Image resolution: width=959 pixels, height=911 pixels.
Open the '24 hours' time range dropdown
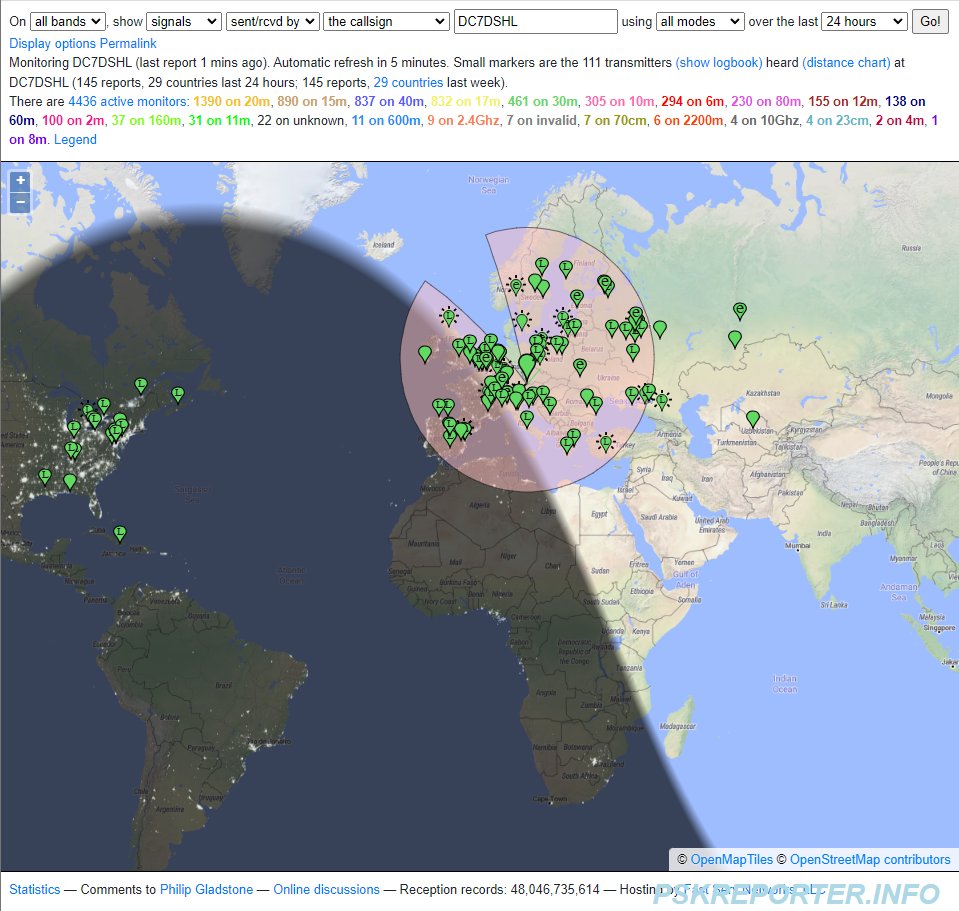864,21
